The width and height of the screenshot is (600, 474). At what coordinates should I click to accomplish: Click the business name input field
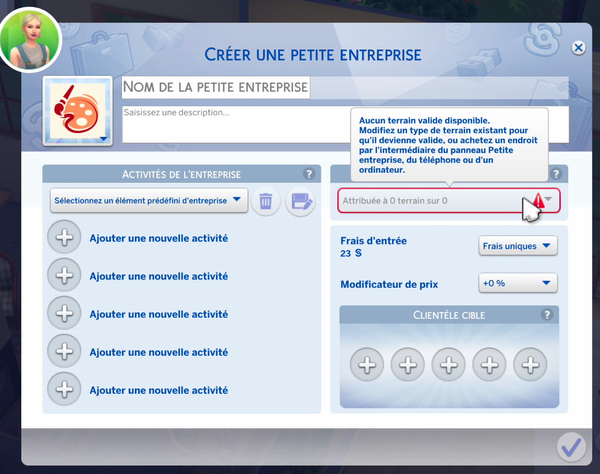pyautogui.click(x=215, y=88)
